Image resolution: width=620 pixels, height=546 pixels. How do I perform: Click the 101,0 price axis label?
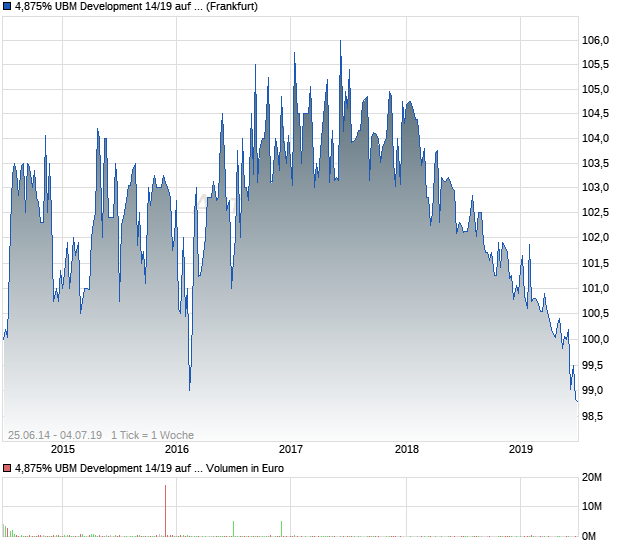point(595,288)
